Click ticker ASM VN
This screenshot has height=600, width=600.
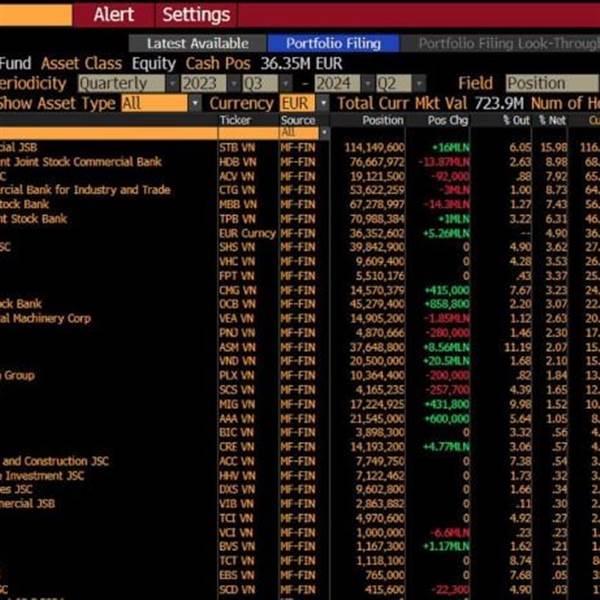[x=237, y=347]
